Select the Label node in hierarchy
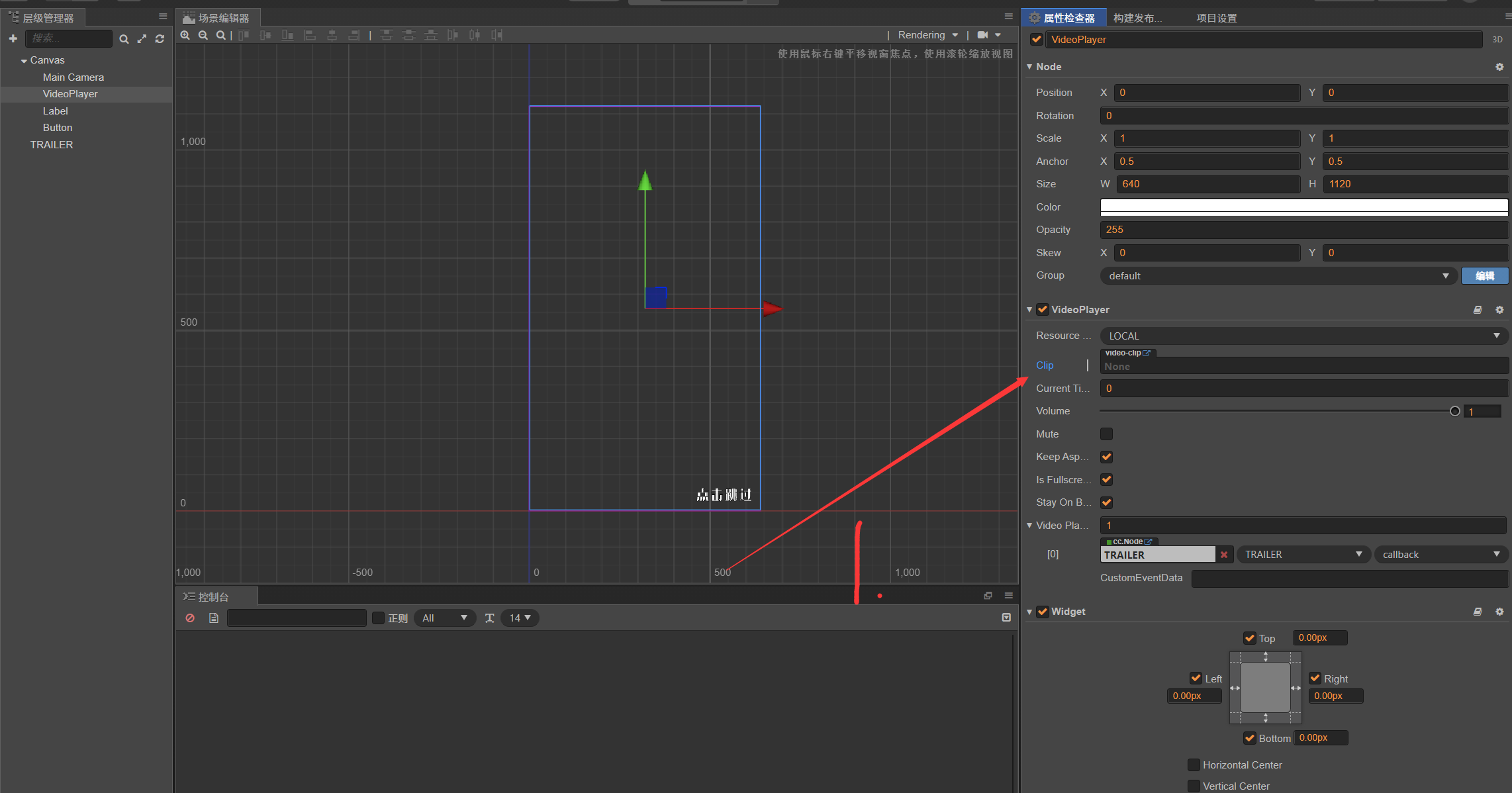The width and height of the screenshot is (1512, 793). pyautogui.click(x=56, y=111)
